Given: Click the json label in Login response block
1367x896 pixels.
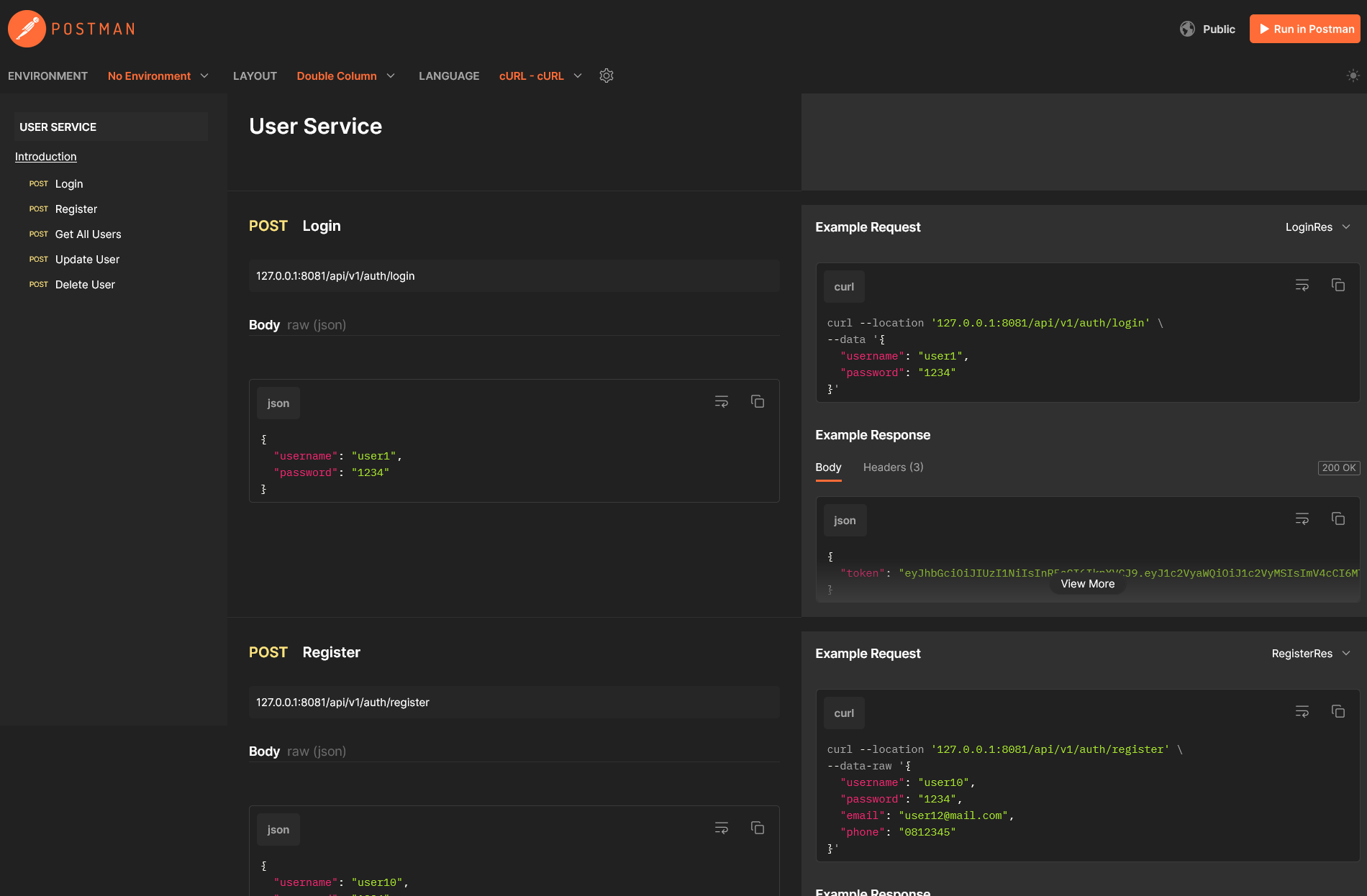Looking at the screenshot, I should pos(845,521).
